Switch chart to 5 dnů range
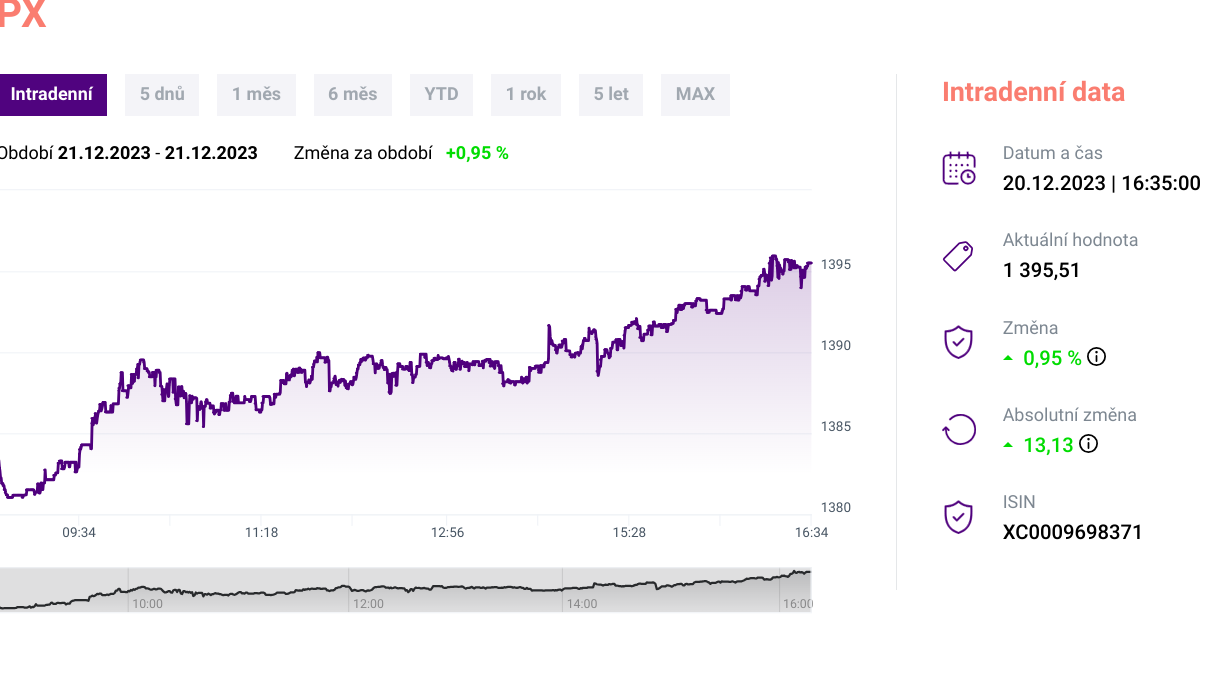 pyautogui.click(x=162, y=95)
